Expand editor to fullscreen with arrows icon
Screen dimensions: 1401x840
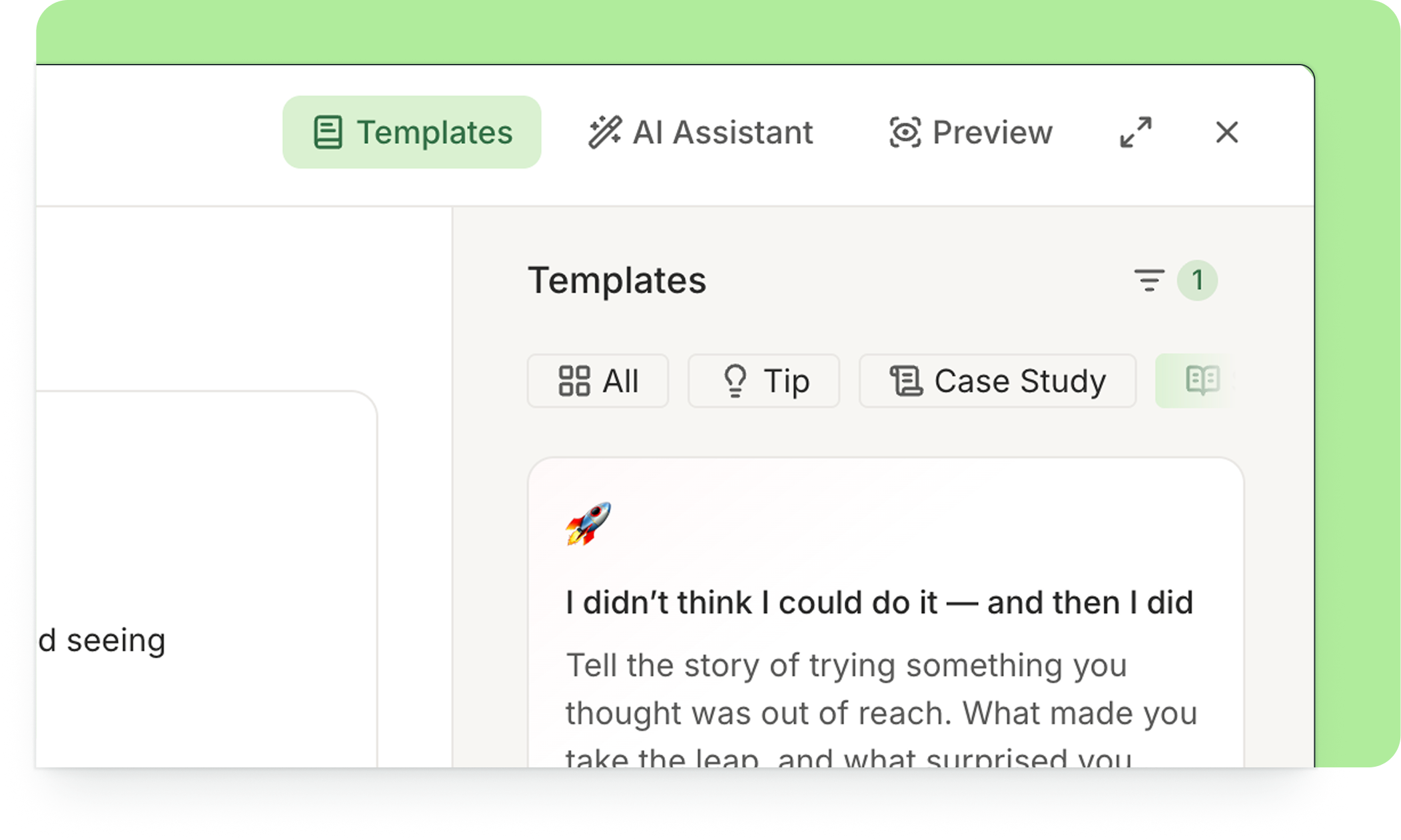[x=1136, y=132]
